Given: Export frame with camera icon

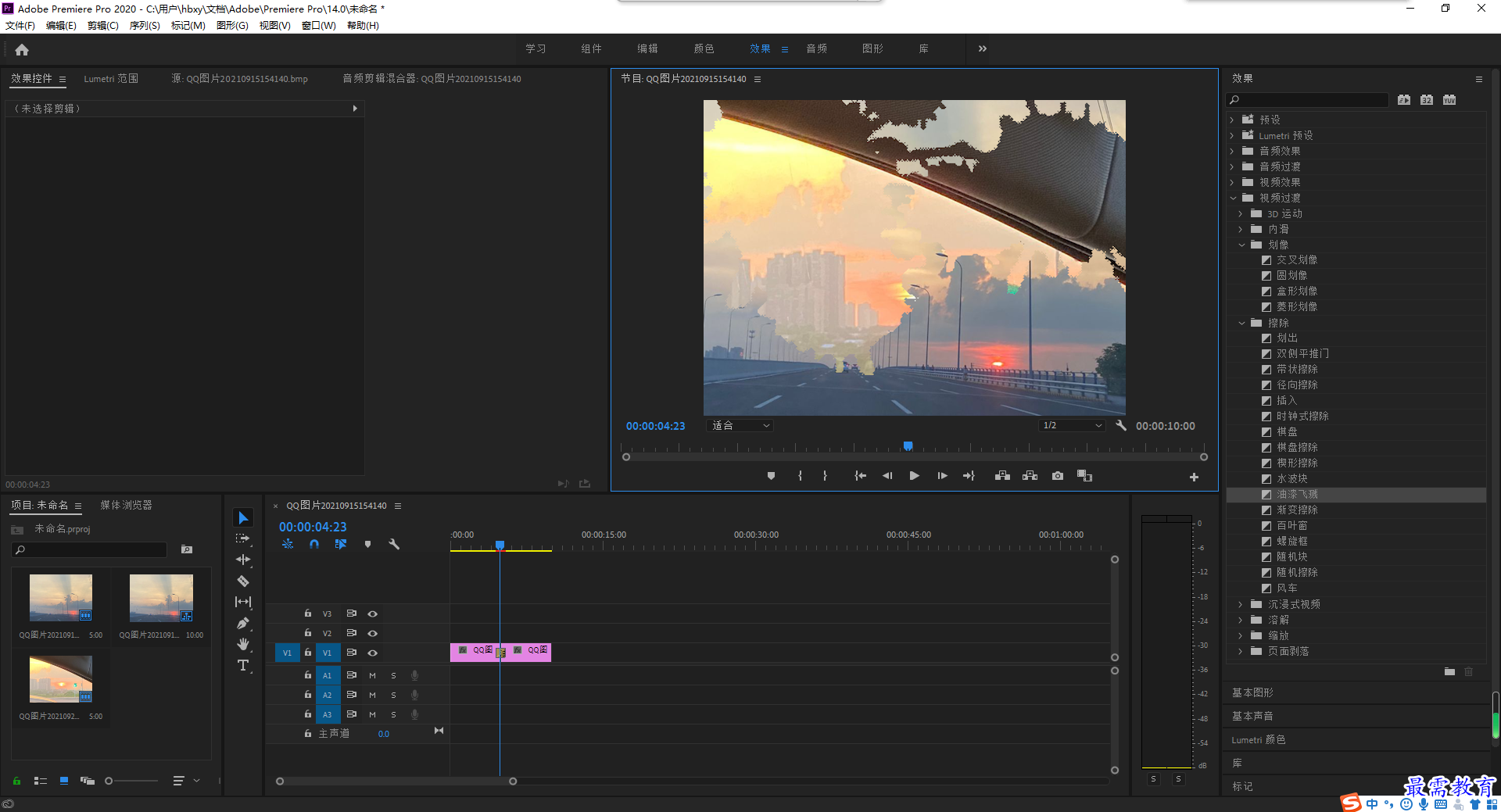Looking at the screenshot, I should (1058, 476).
